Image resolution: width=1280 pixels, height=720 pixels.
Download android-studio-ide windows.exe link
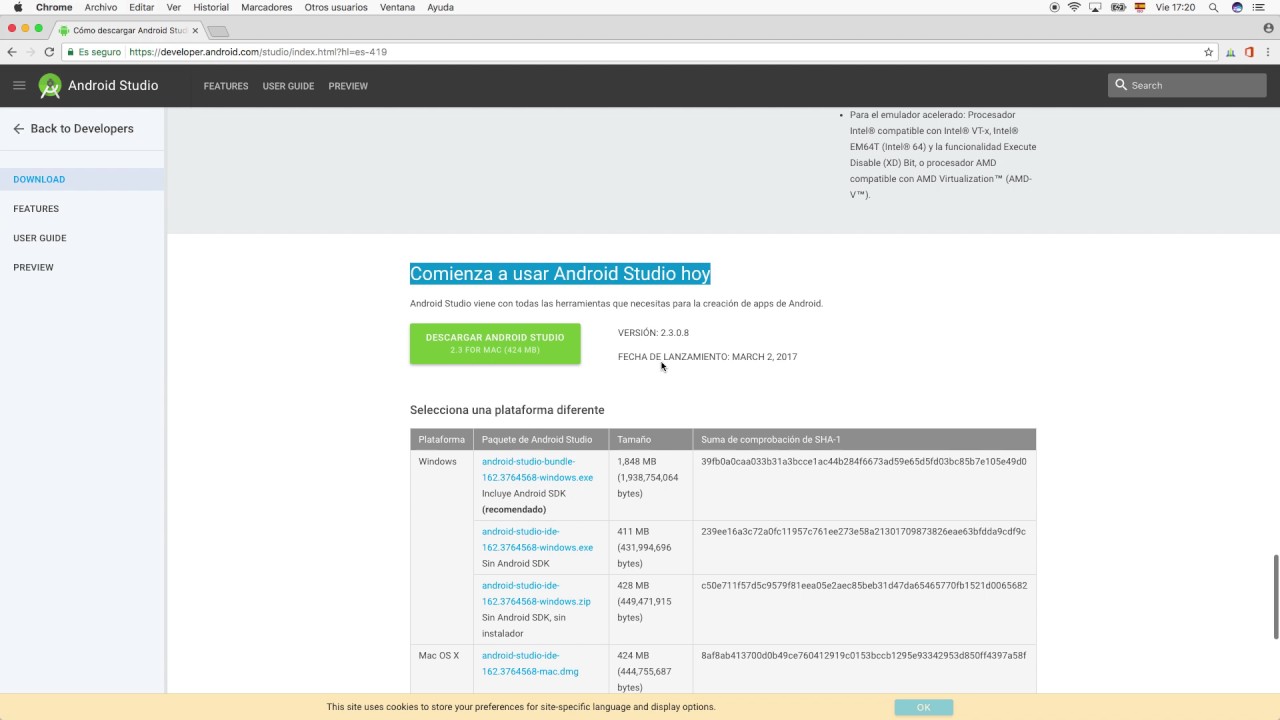tap(537, 539)
